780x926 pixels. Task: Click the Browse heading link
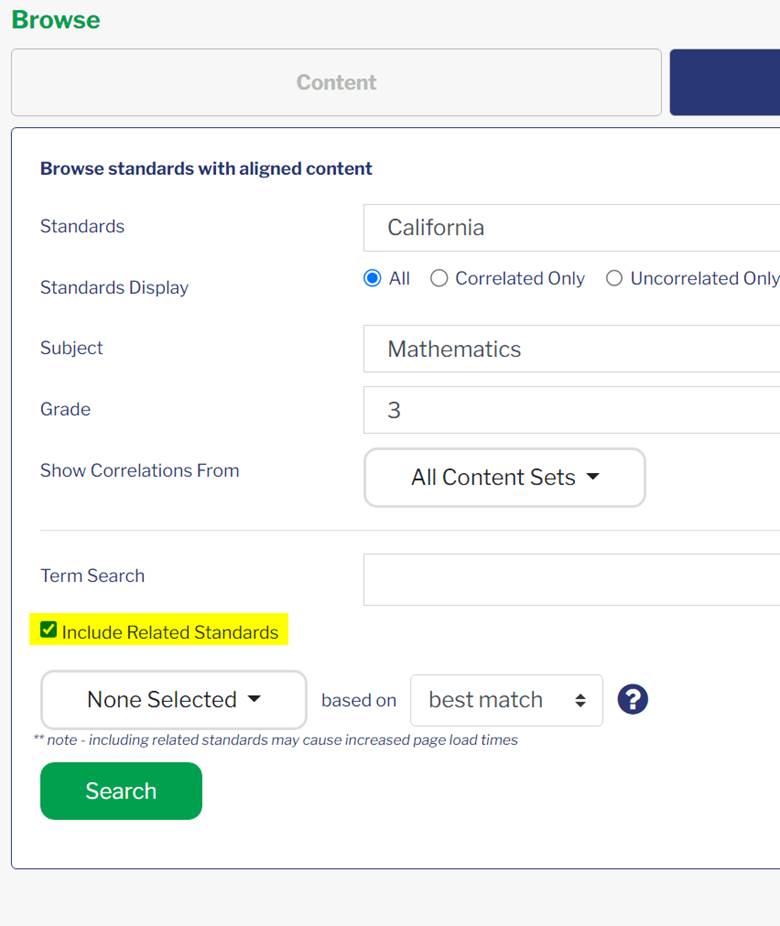56,19
